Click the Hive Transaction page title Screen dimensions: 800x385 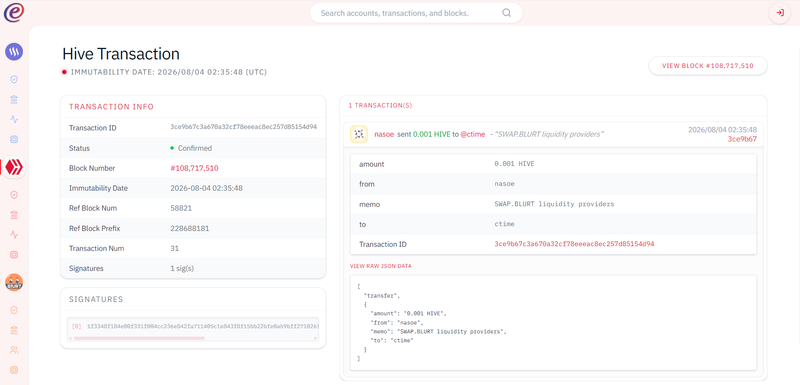click(121, 54)
